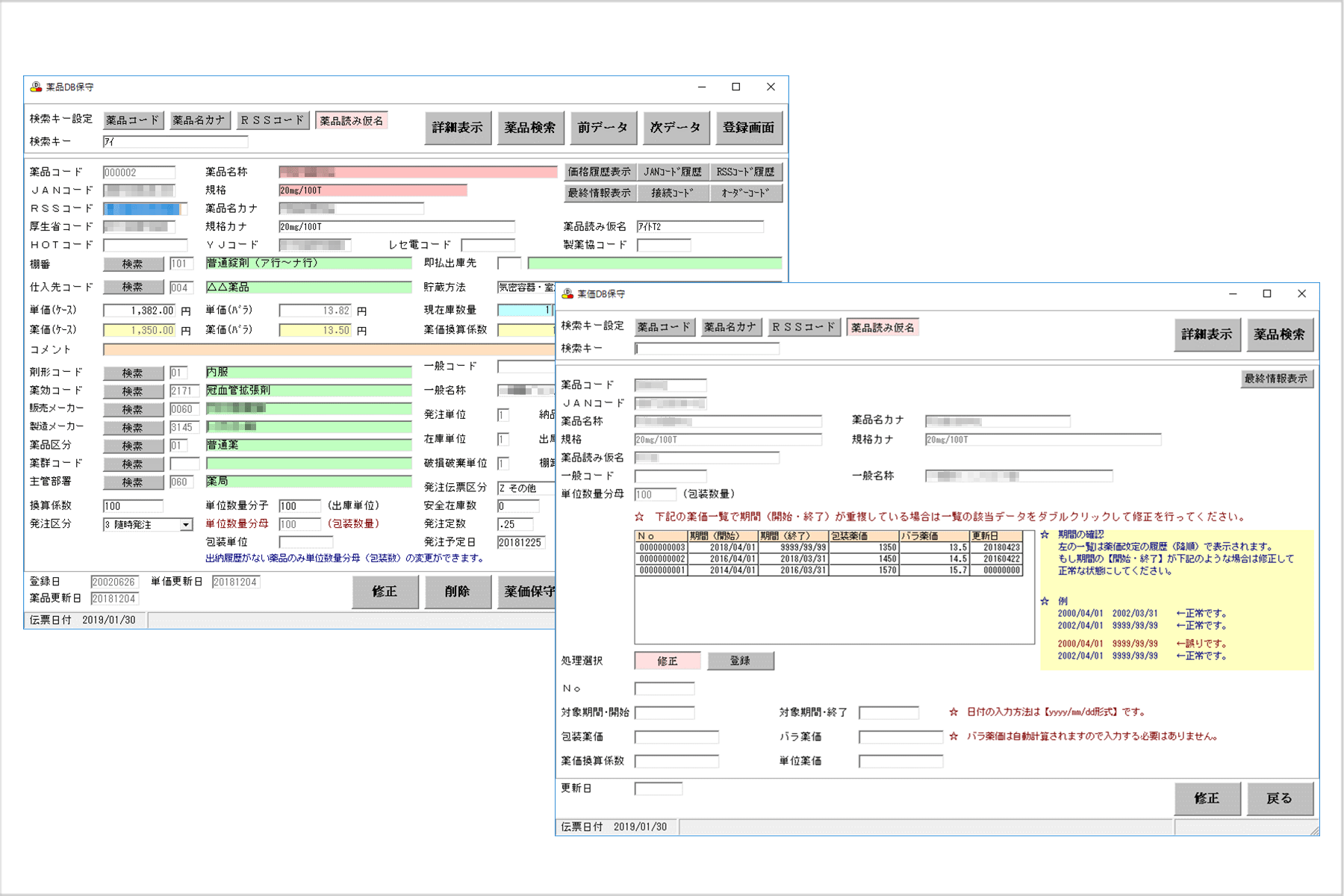Click 検索 button next to 棚番
This screenshot has width=1344, height=896.
pos(133,264)
